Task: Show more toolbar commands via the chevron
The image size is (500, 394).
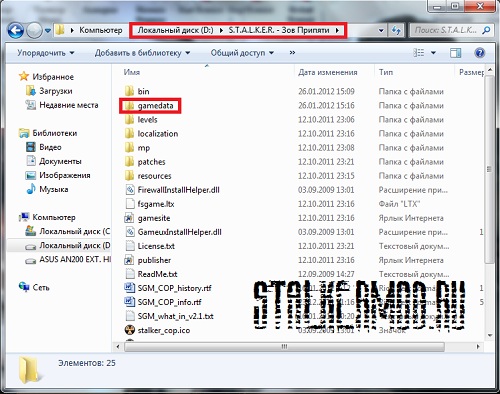Action: pyautogui.click(x=292, y=53)
